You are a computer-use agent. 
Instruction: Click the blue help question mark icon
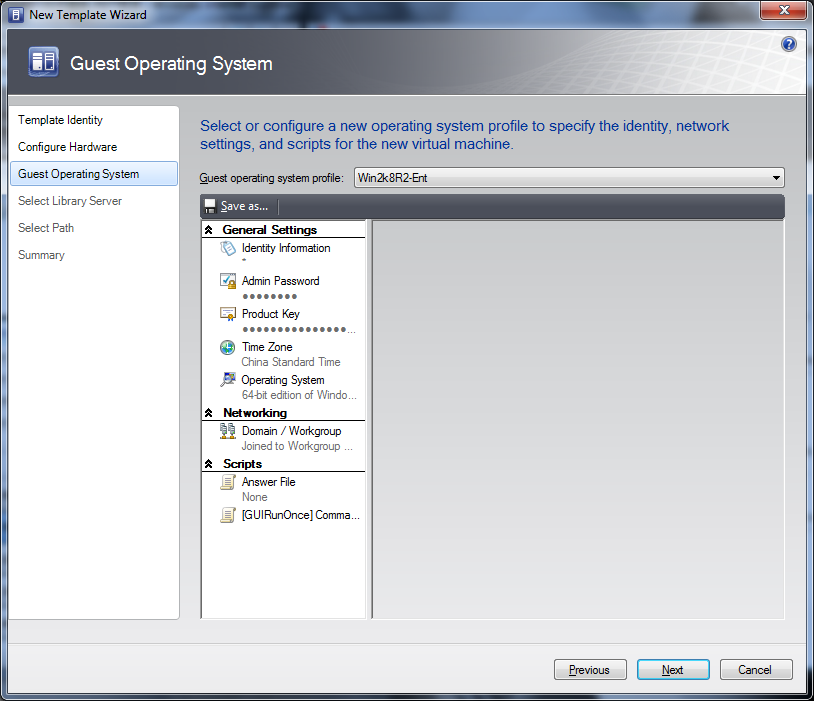coord(789,44)
